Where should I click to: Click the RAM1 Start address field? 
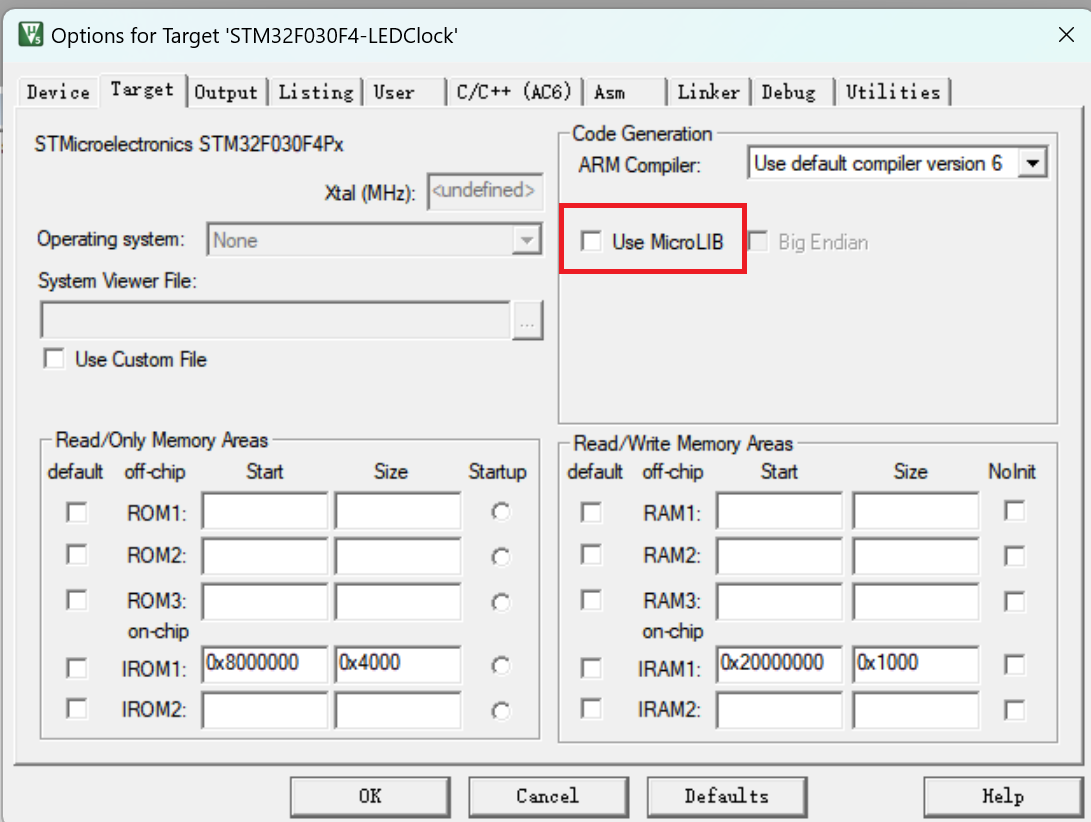pyautogui.click(x=779, y=511)
